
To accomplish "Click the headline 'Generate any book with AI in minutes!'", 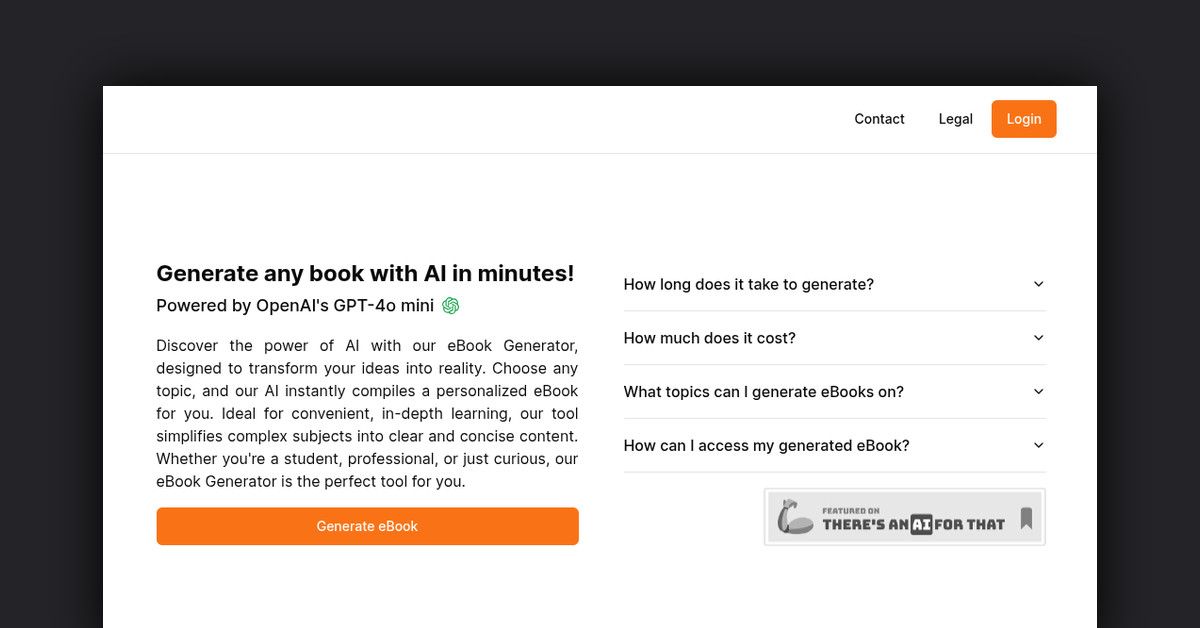I will click(365, 273).
